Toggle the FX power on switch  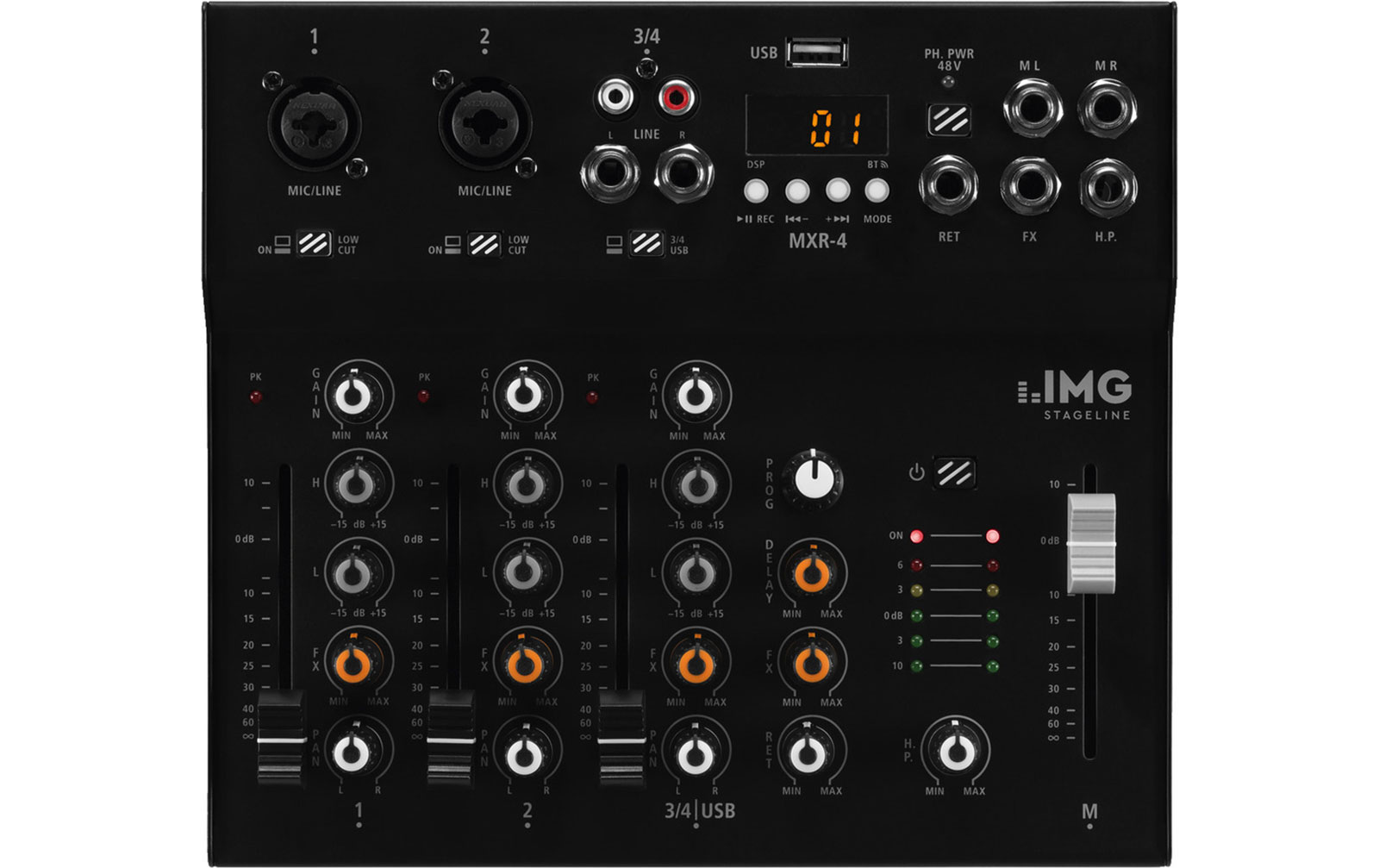(x=955, y=472)
